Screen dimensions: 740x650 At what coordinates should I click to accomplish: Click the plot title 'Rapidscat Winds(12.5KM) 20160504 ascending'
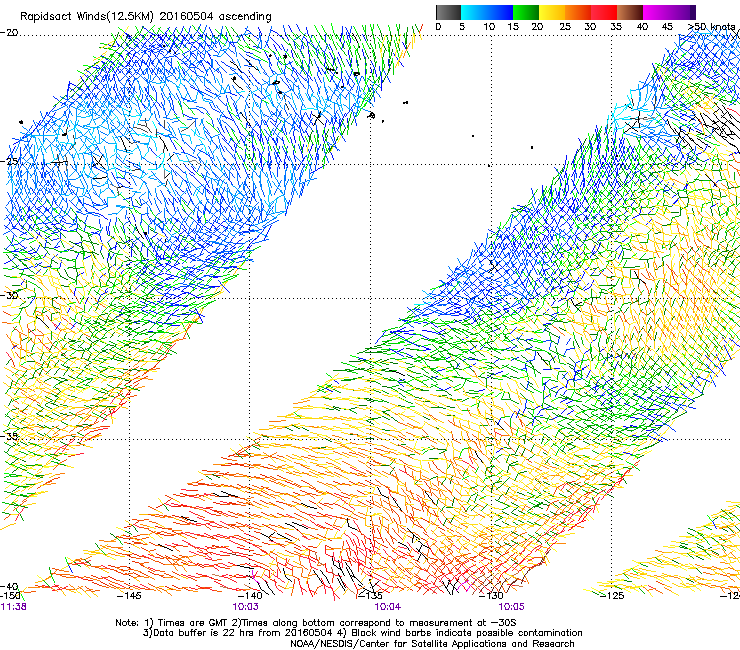146,17
